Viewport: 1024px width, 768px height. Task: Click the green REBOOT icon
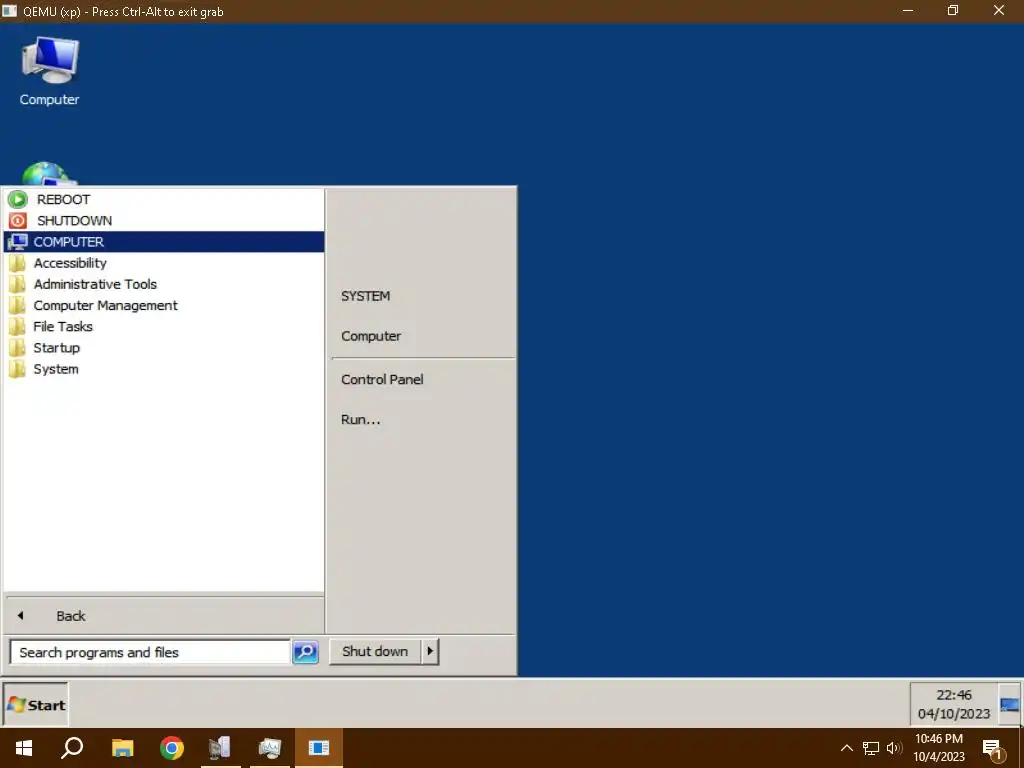(x=18, y=199)
